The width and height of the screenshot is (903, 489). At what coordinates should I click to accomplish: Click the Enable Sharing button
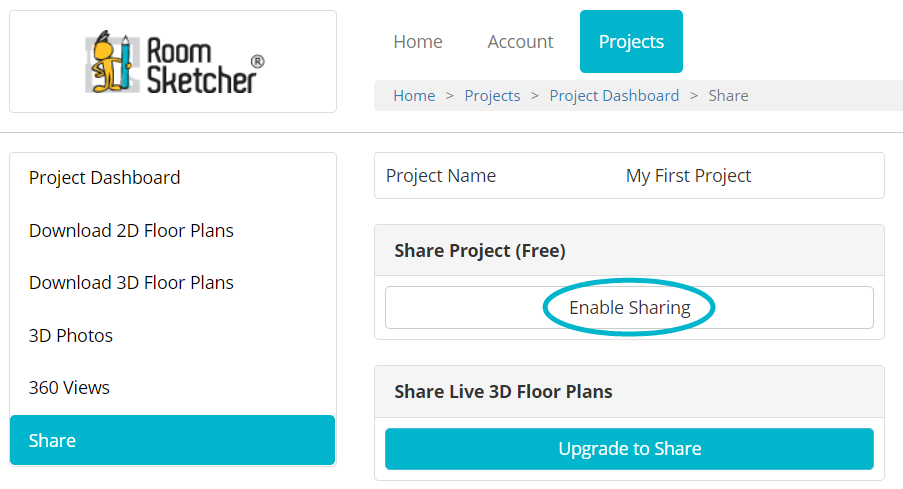(x=629, y=308)
